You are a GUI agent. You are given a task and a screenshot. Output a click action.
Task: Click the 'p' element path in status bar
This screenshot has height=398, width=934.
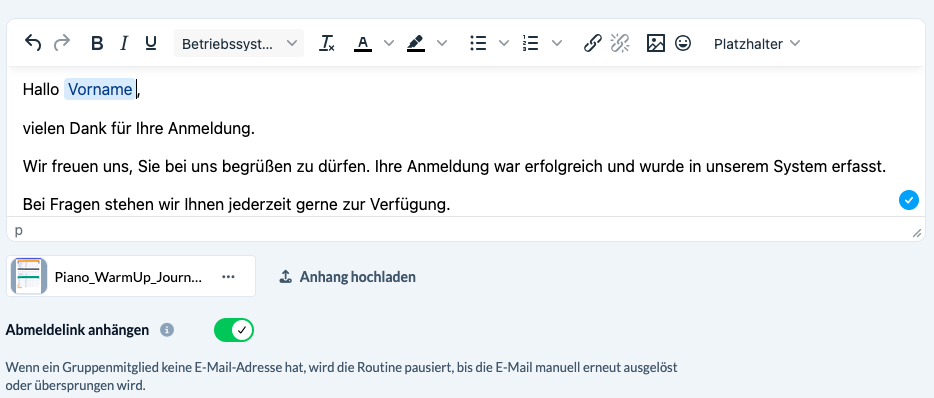point(18,230)
